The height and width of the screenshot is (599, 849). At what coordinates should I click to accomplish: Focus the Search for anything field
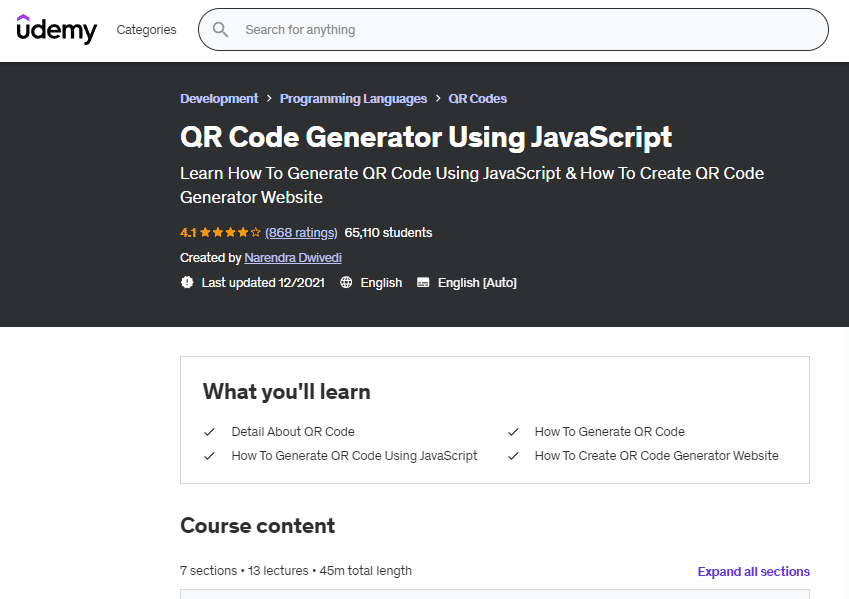(520, 30)
